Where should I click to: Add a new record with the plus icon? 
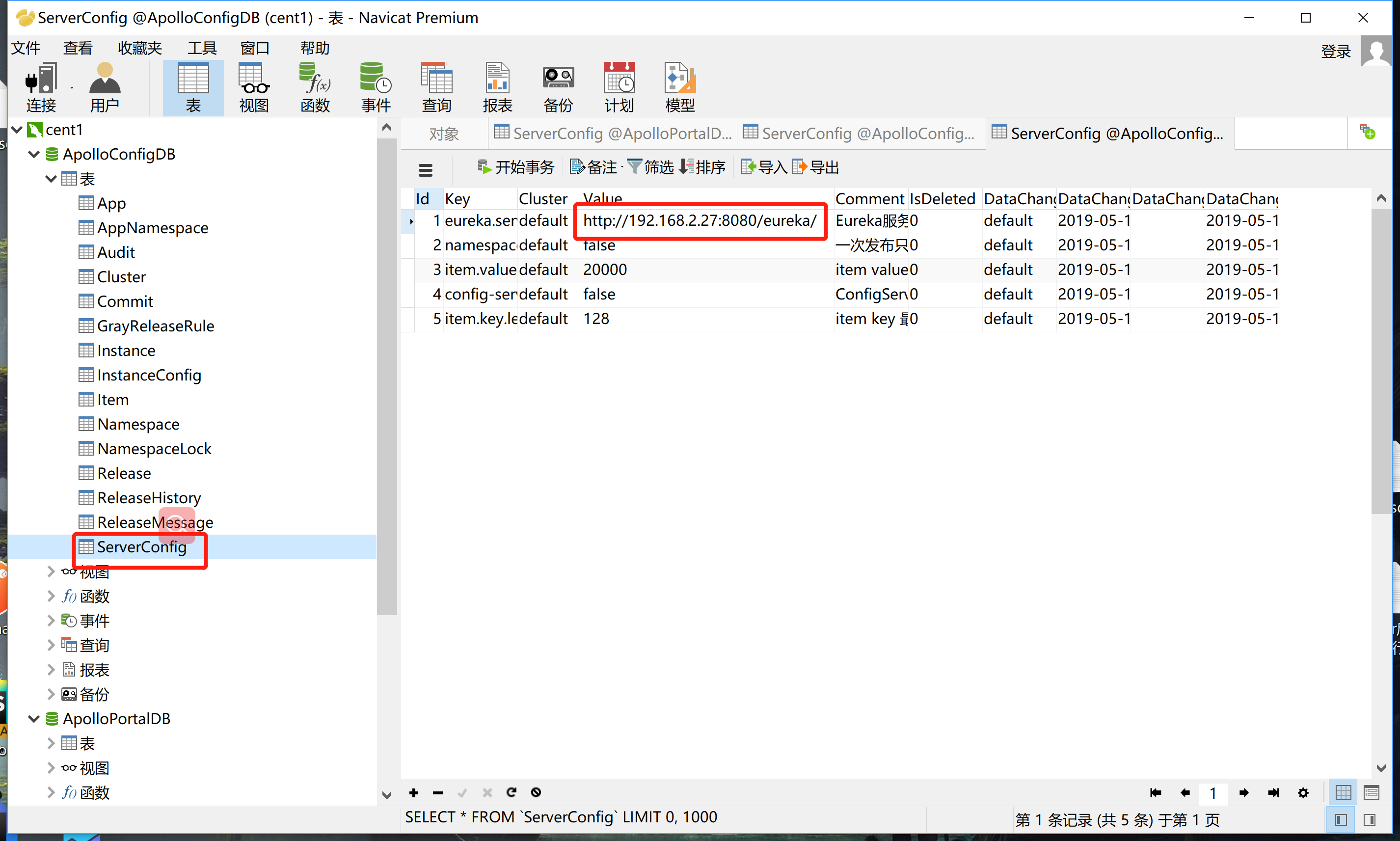tap(413, 793)
